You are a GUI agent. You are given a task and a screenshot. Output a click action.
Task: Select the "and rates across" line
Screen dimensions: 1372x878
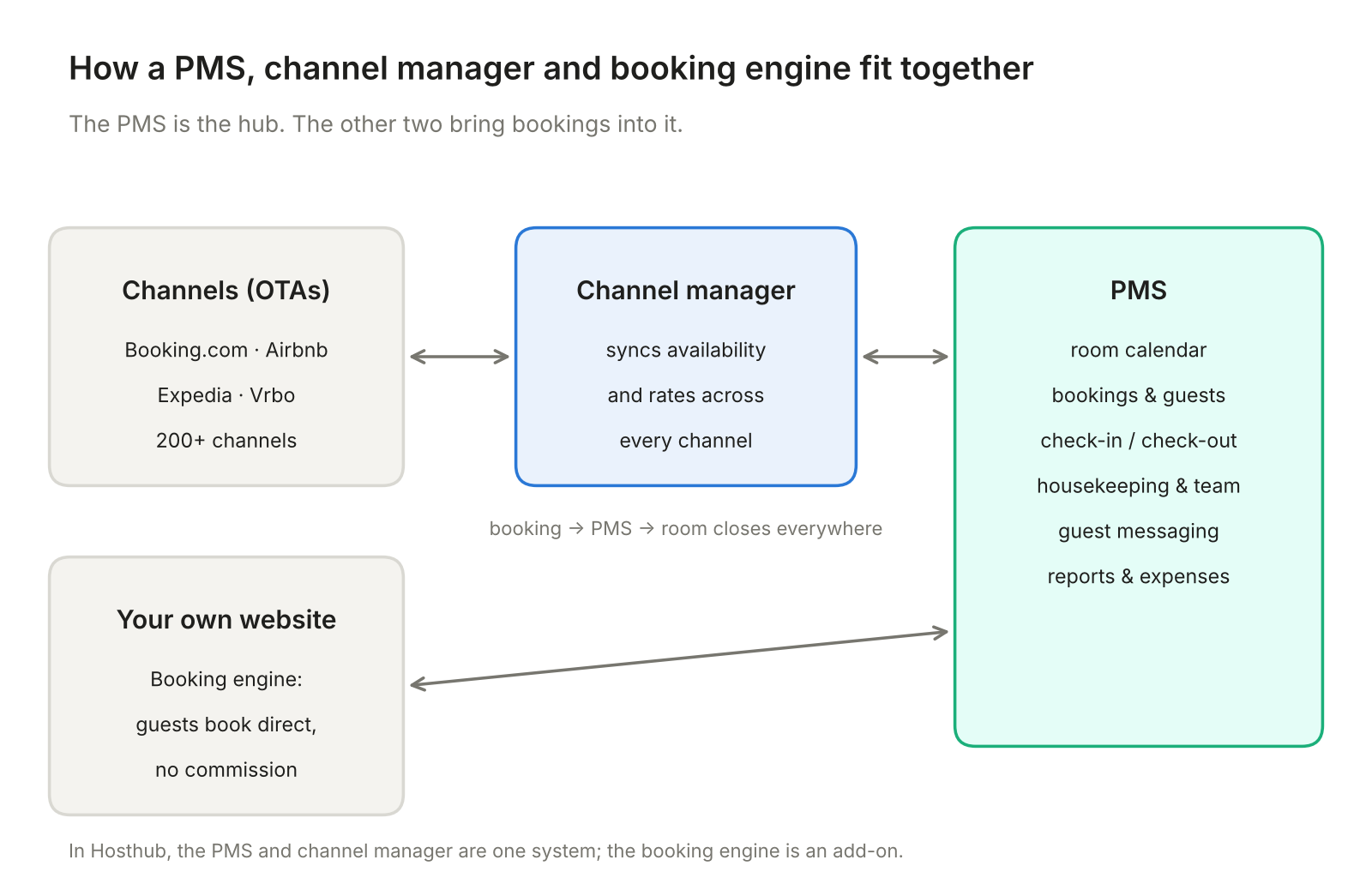coord(686,395)
